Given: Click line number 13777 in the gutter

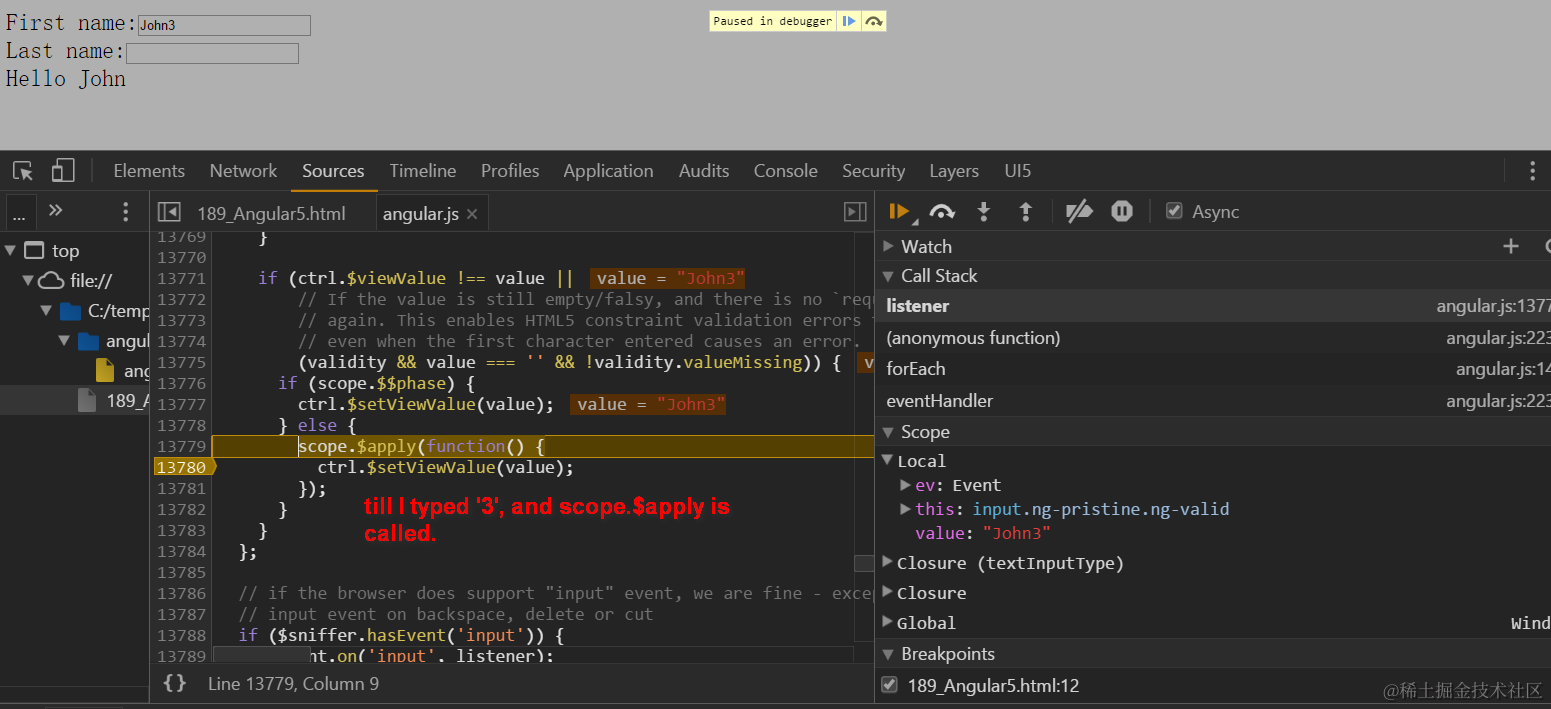Looking at the screenshot, I should pos(182,404).
